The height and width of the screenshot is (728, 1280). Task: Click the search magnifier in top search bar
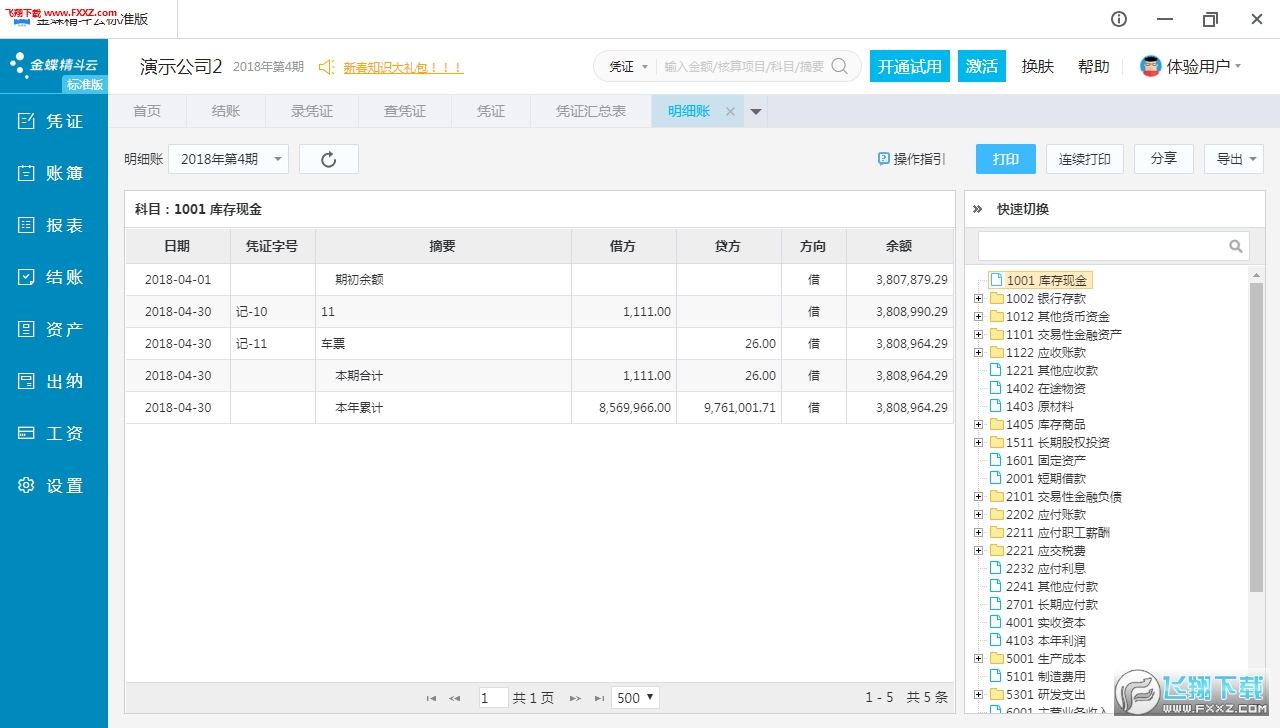840,66
